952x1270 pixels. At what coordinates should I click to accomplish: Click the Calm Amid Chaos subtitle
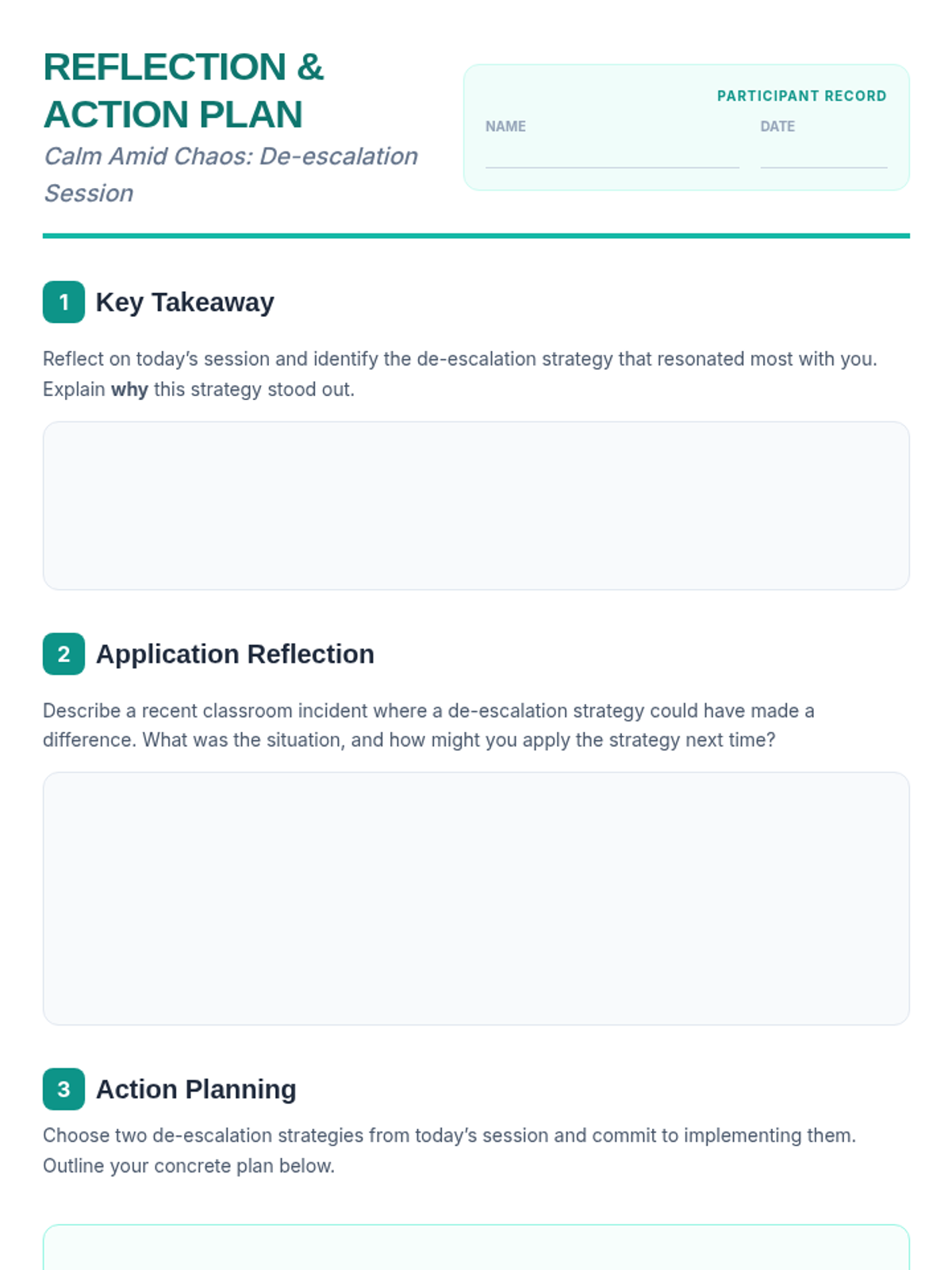coord(230,175)
